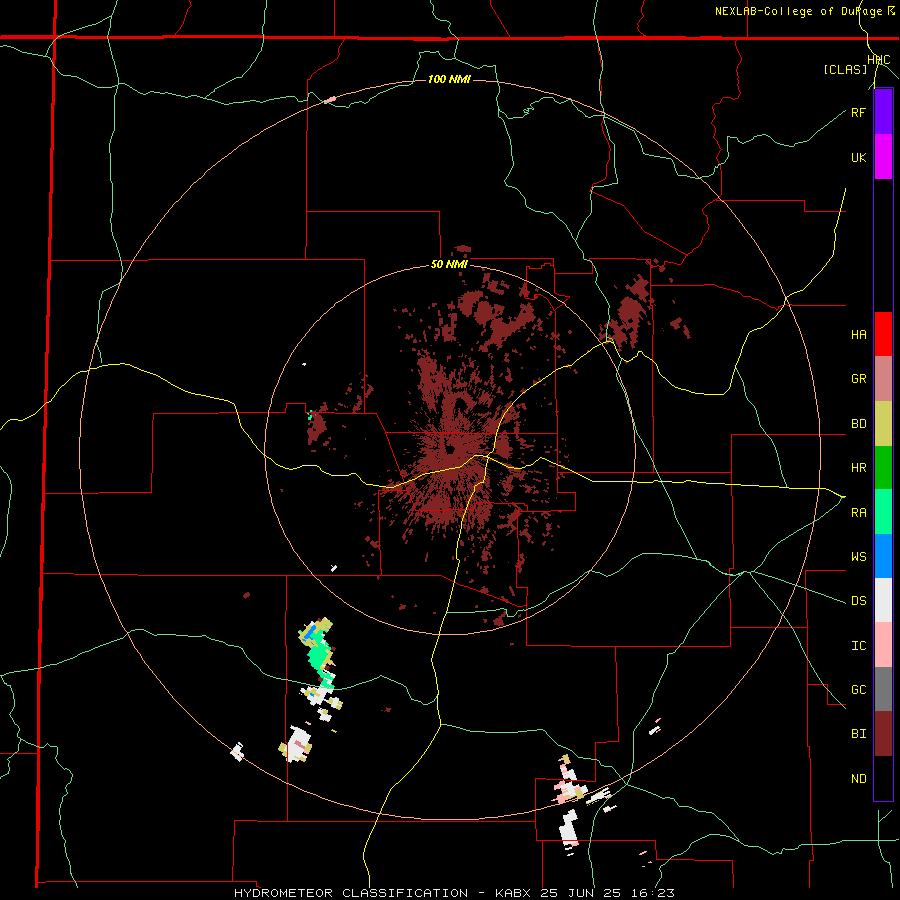Click the ND legend label

[x=858, y=778]
